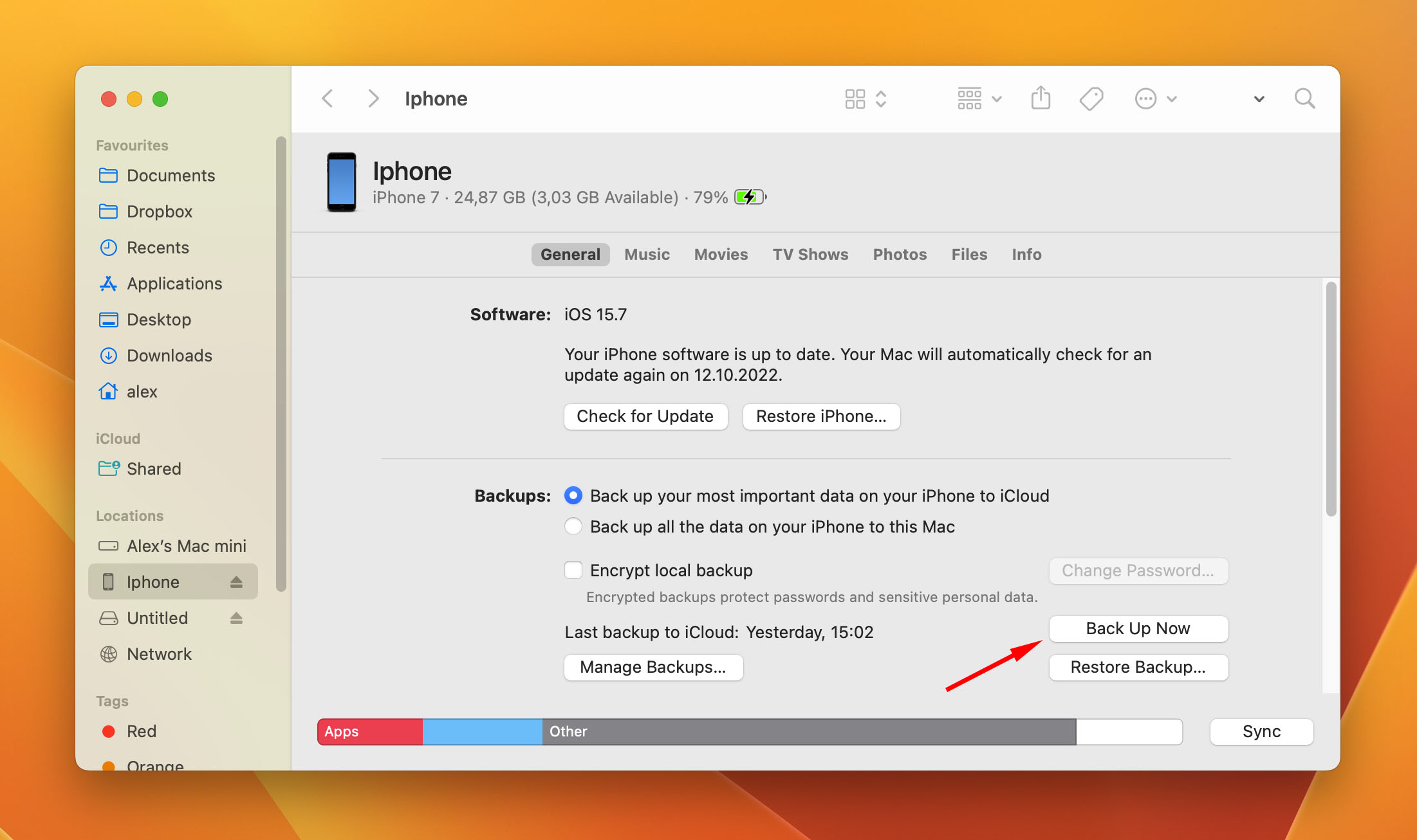
Task: Click the Edit Tags icon
Action: [x=1091, y=99]
